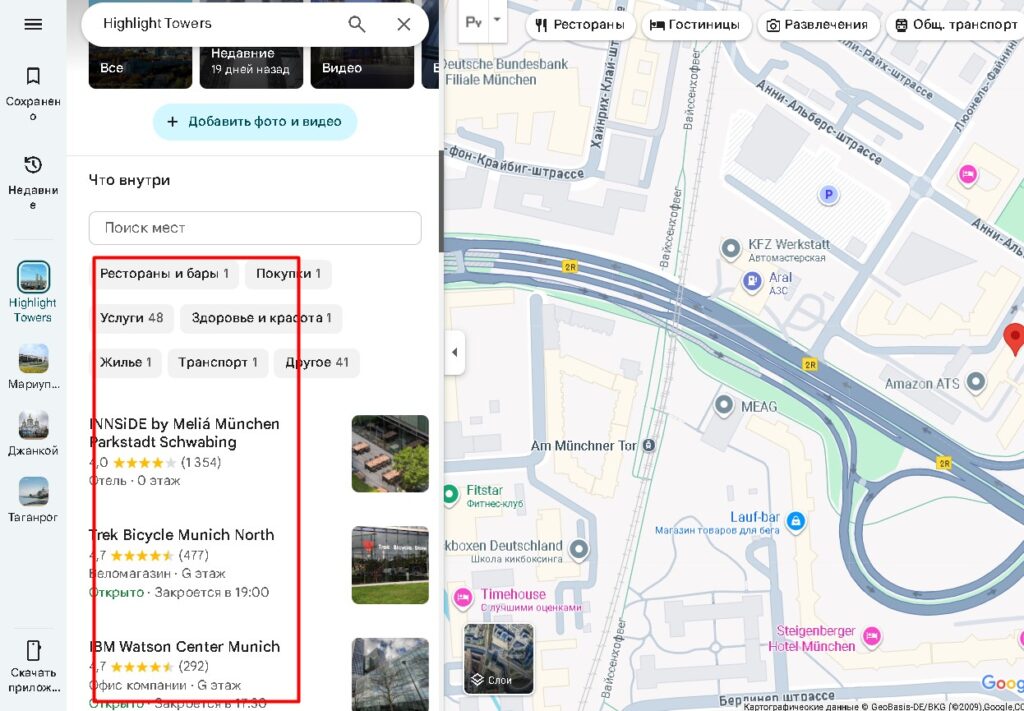Select the Рестораны map category chip

pos(581,25)
